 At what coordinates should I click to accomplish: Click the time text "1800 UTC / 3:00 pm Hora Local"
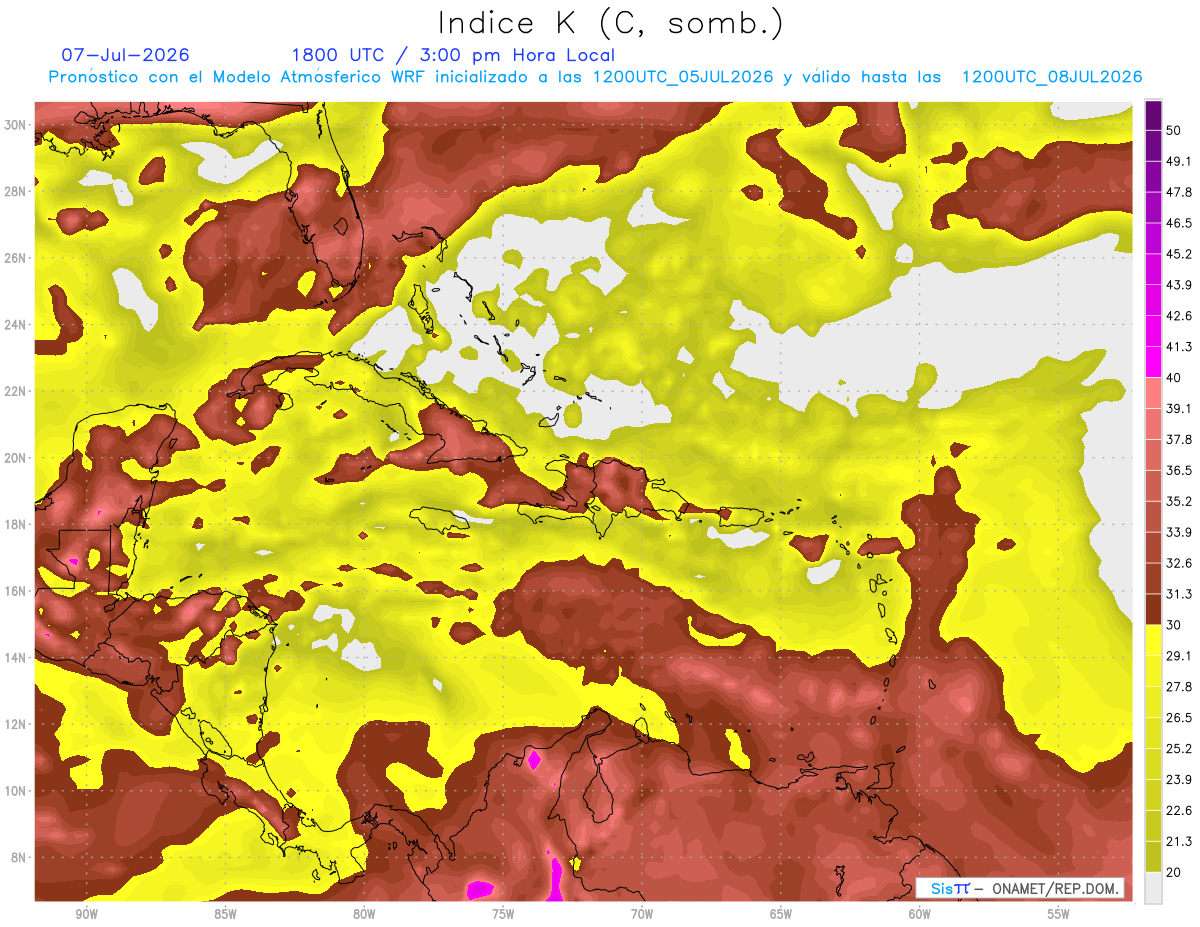(x=453, y=55)
